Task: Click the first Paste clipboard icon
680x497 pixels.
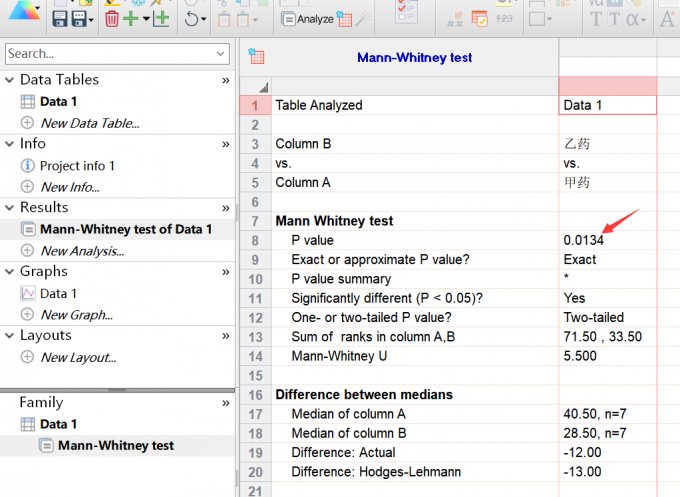Action: coord(224,20)
